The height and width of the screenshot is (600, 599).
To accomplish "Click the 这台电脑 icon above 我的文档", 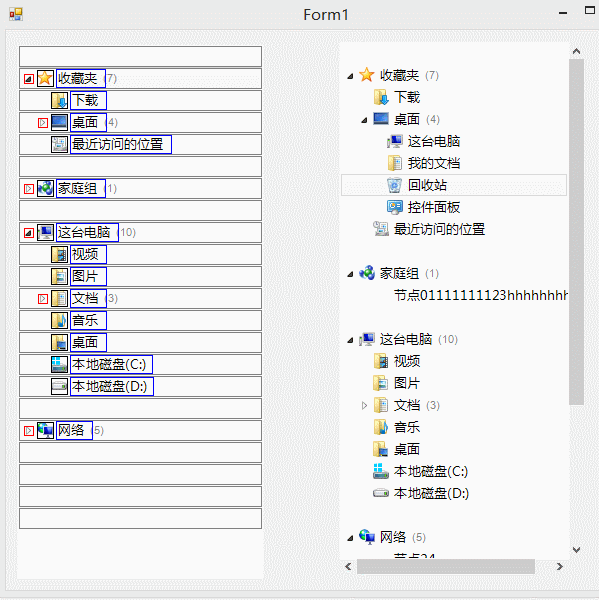I will tap(395, 141).
